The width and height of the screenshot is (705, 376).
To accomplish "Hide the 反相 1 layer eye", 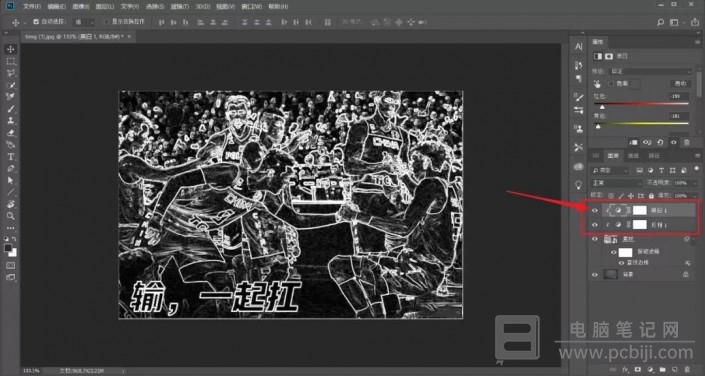I will point(595,224).
